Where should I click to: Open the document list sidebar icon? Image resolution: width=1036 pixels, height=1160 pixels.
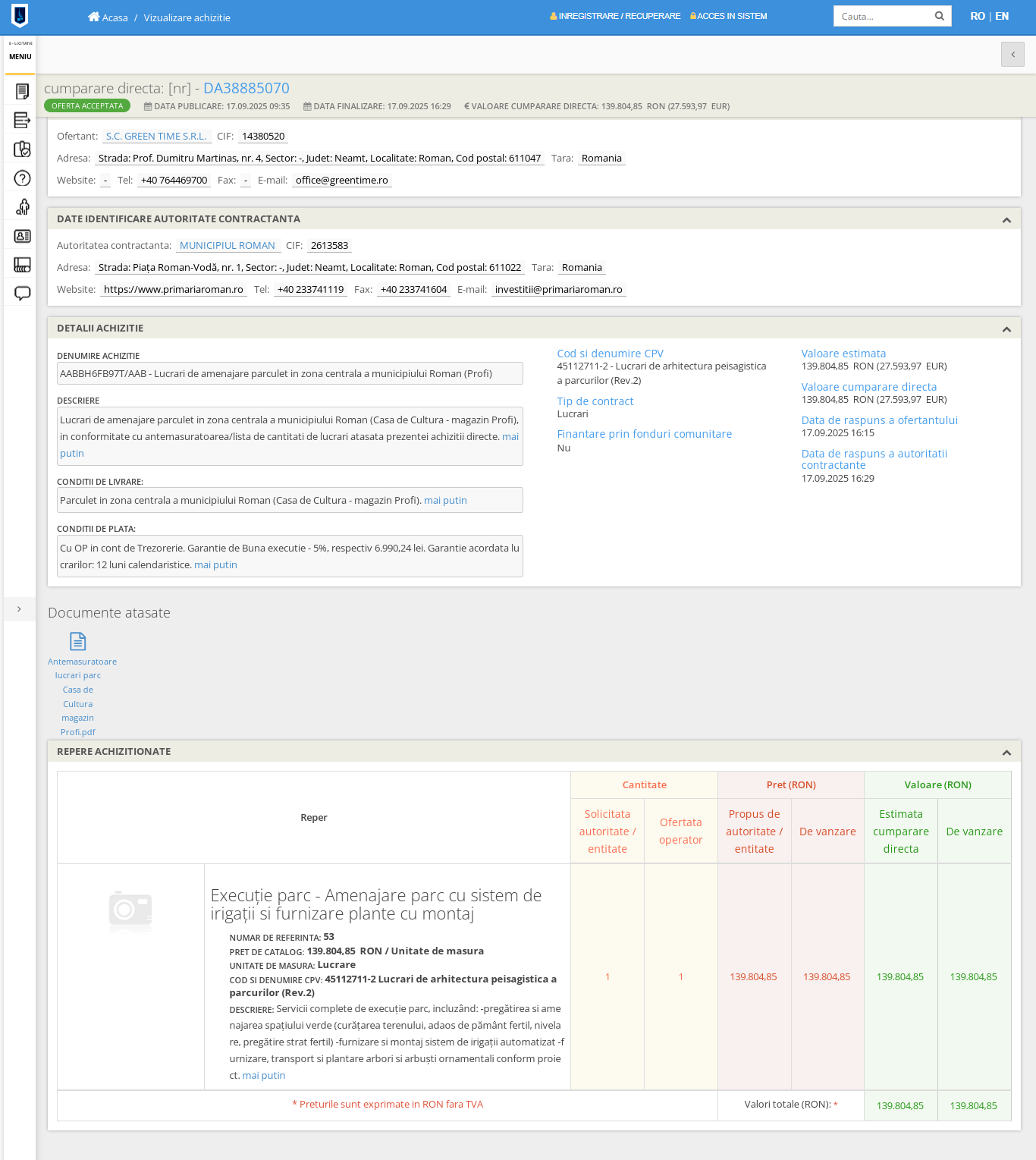click(x=23, y=91)
